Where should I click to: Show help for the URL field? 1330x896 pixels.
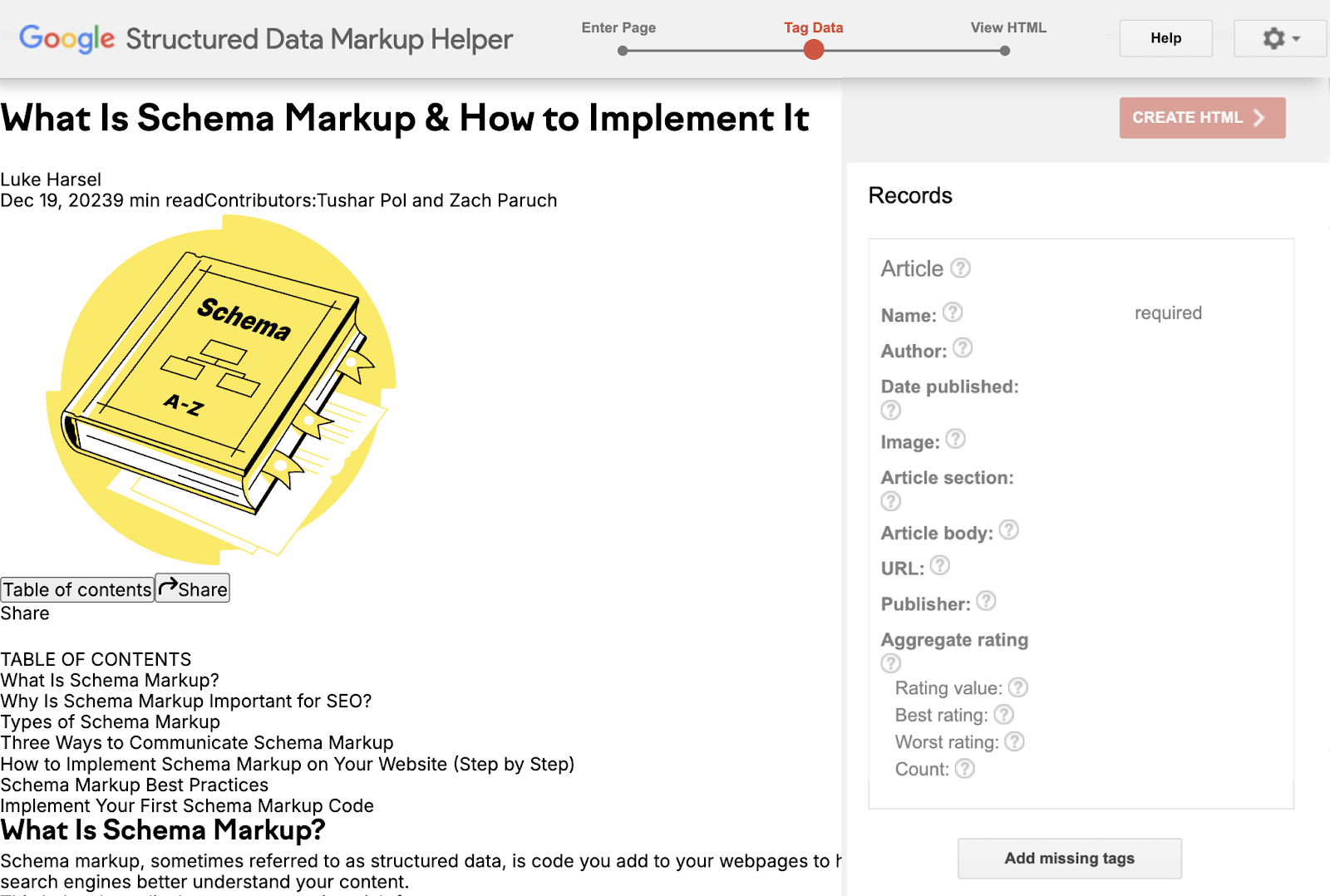(940, 566)
